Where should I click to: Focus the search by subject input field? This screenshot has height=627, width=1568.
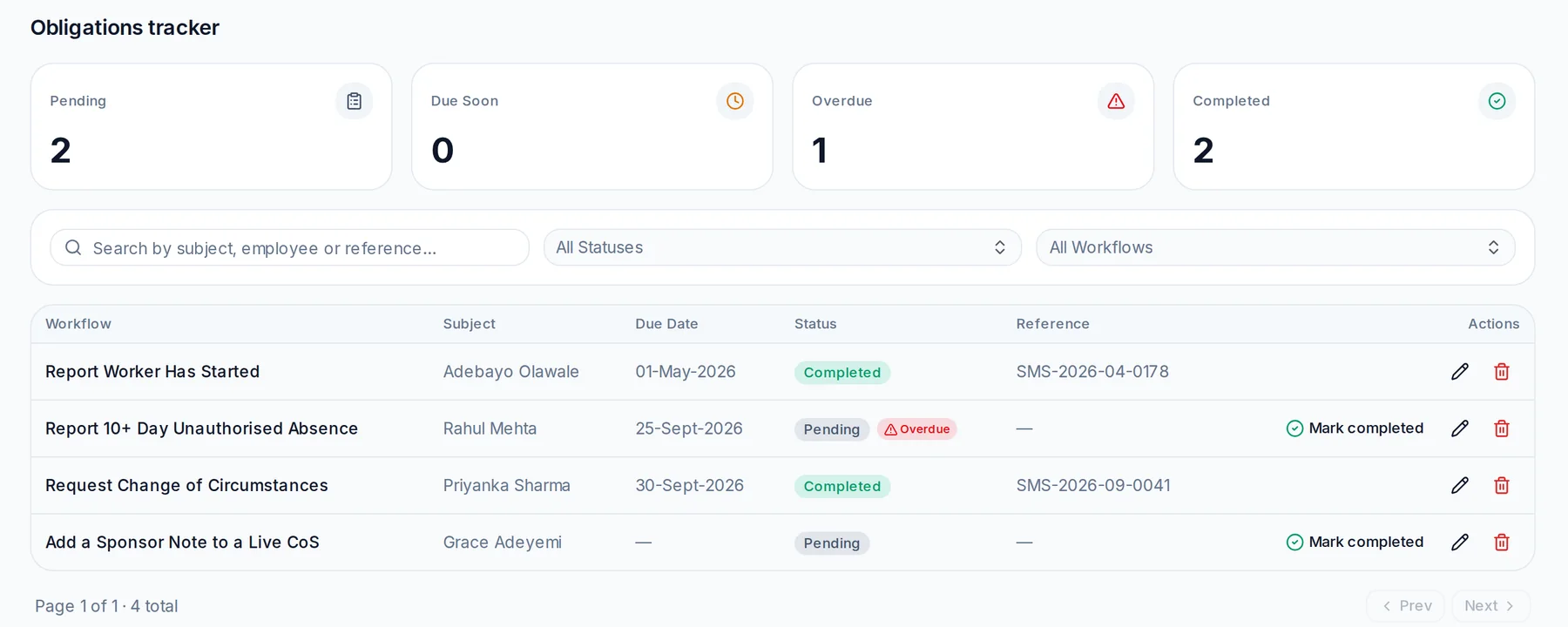pyautogui.click(x=289, y=247)
